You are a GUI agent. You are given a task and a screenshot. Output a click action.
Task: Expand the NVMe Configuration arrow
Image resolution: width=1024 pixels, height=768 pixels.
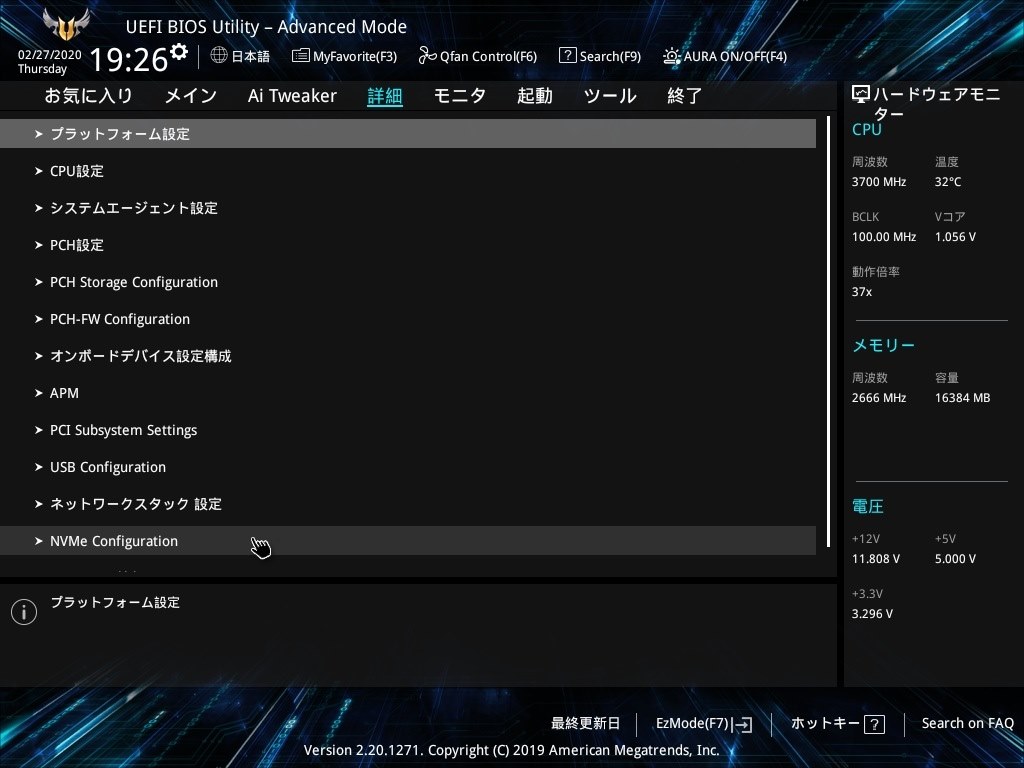click(x=39, y=541)
